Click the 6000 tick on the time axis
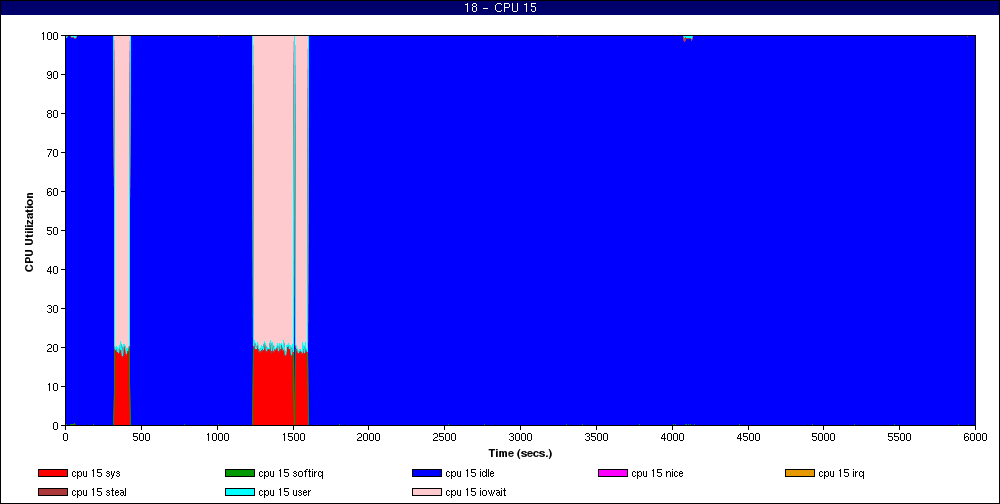The width and height of the screenshot is (1000, 504). (x=975, y=438)
